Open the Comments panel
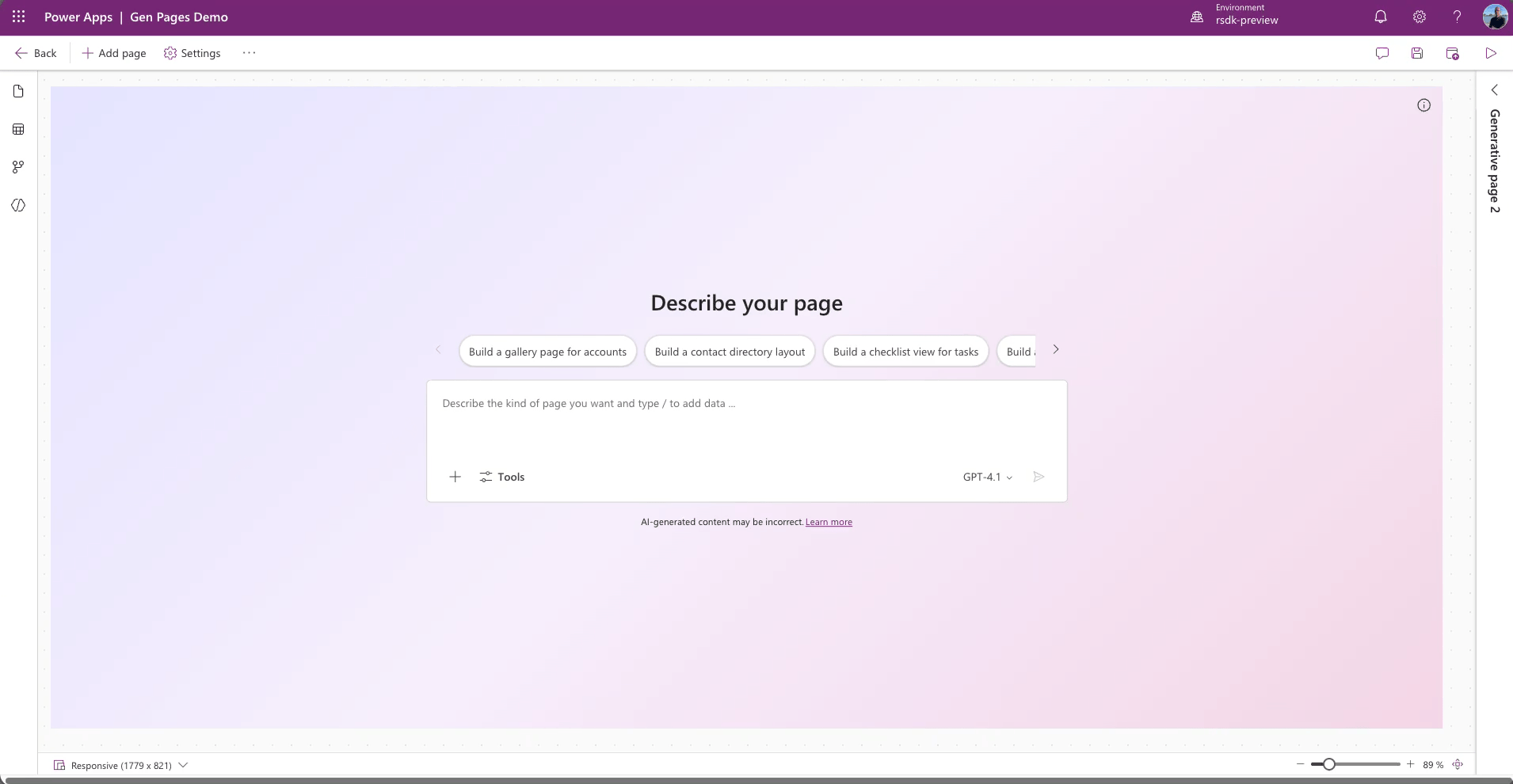Viewport: 1513px width, 784px height. coord(1382,53)
